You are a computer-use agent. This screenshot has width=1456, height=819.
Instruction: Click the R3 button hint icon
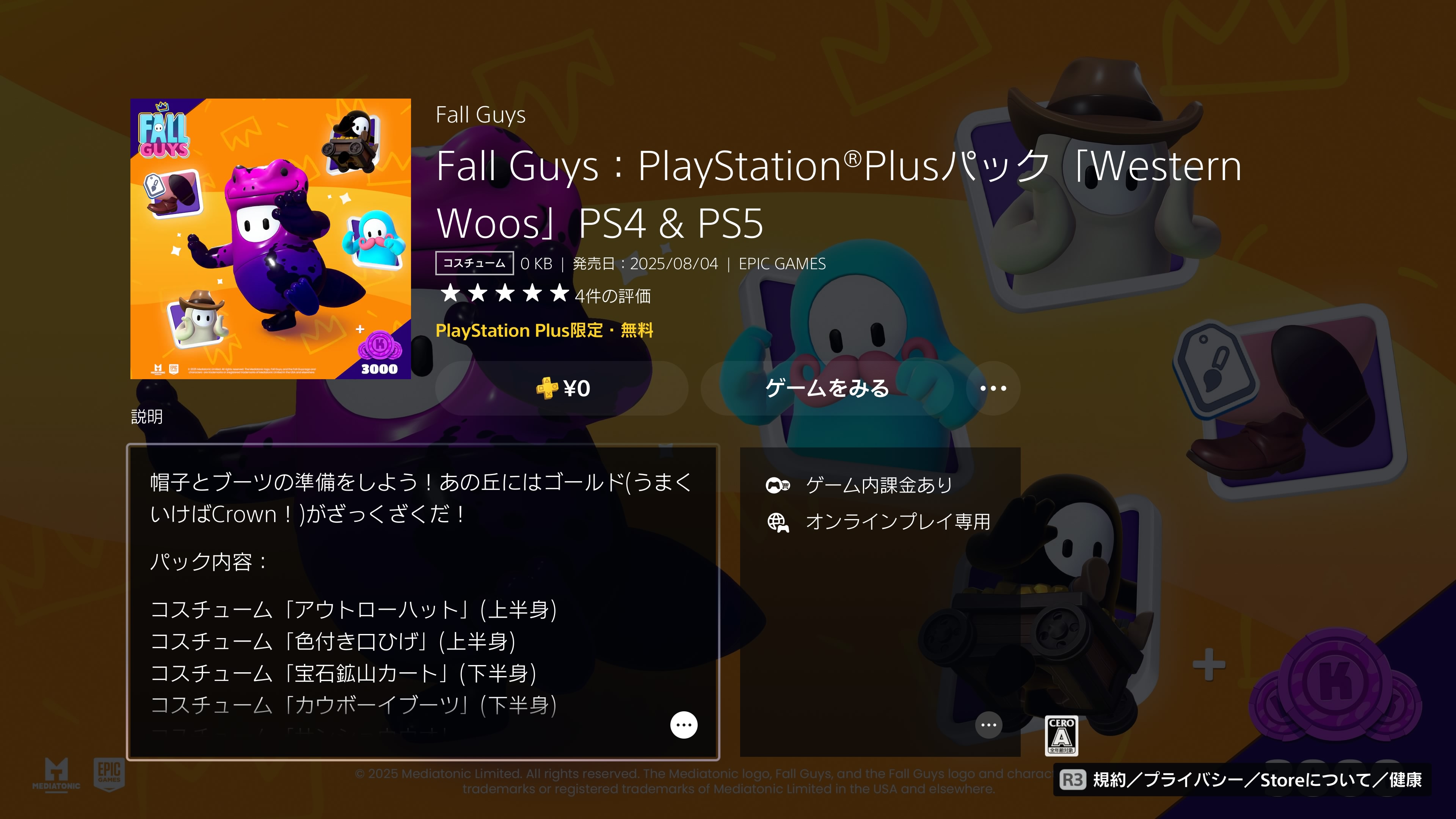(1072, 780)
